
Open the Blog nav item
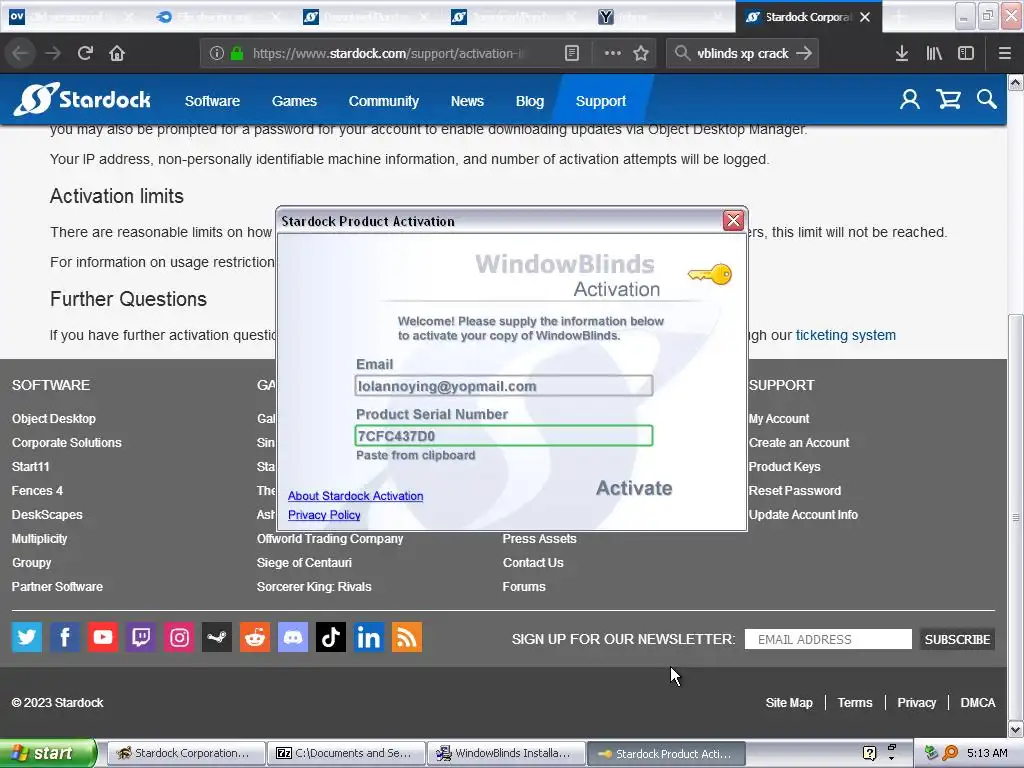(x=530, y=101)
